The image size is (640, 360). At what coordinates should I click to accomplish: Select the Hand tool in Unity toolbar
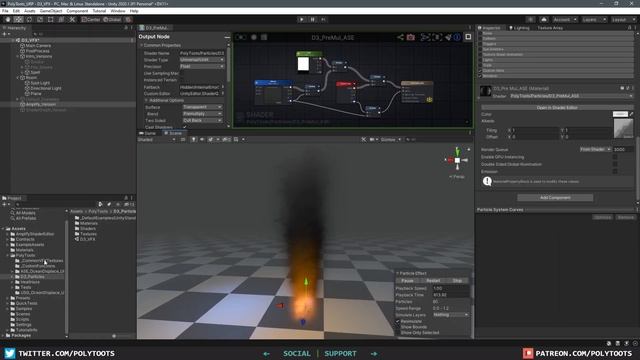pyautogui.click(x=8, y=19)
